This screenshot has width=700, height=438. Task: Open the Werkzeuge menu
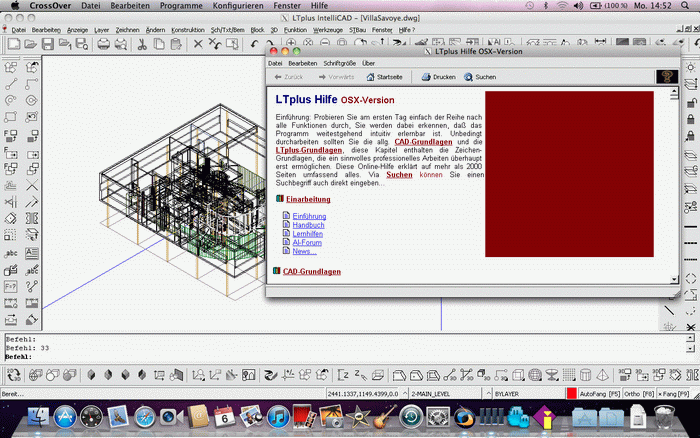tap(328, 30)
